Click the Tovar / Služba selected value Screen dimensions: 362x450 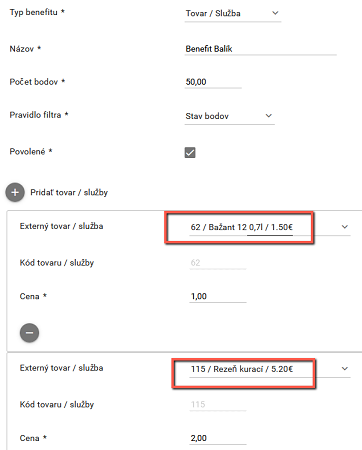(213, 13)
